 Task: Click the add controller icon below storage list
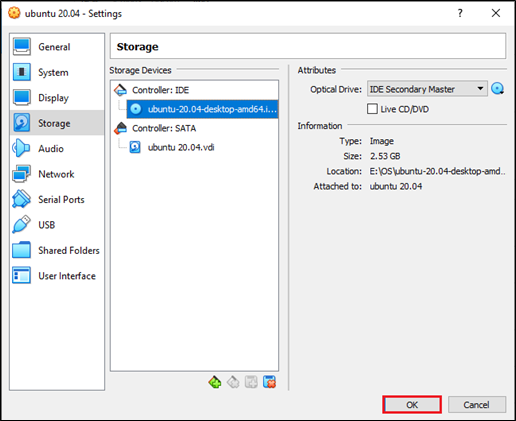point(215,382)
